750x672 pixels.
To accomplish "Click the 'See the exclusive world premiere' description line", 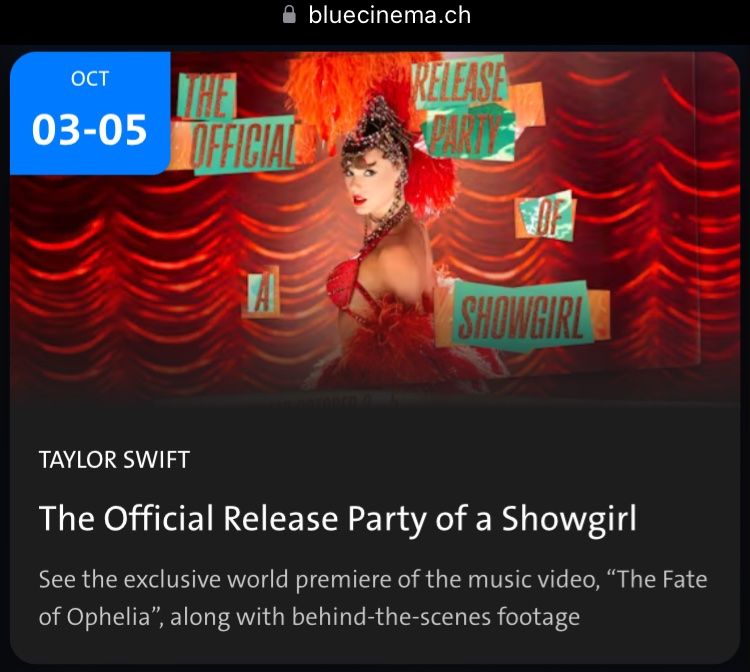I will pos(373,580).
